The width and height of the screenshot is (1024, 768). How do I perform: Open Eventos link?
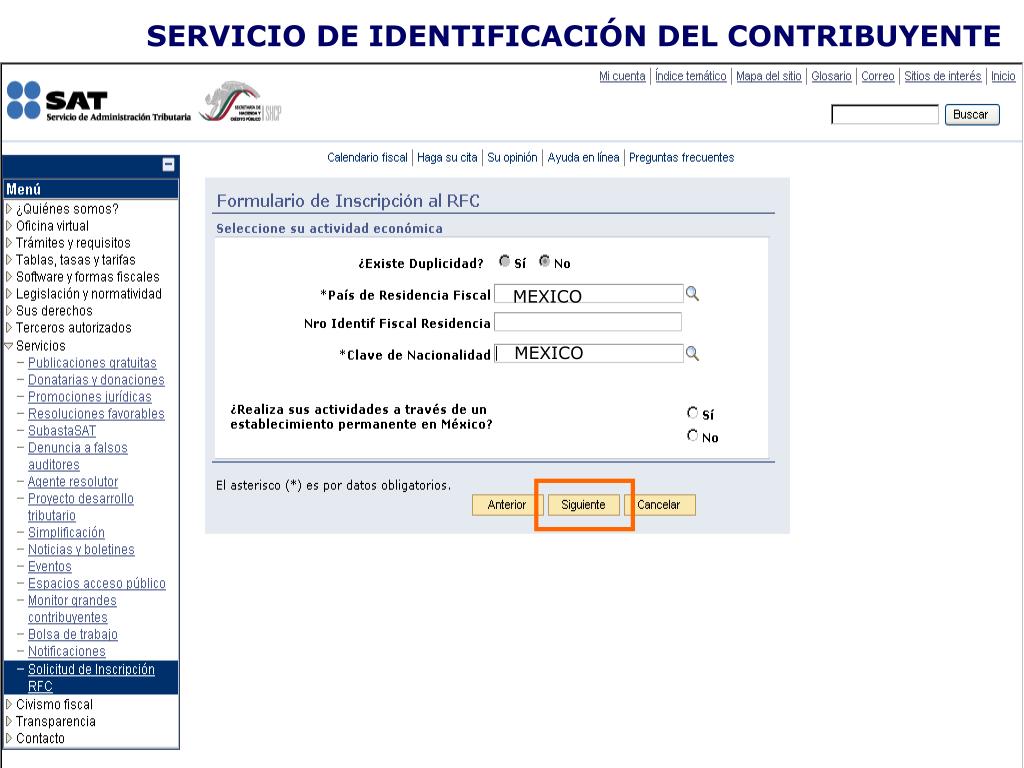pyautogui.click(x=50, y=567)
